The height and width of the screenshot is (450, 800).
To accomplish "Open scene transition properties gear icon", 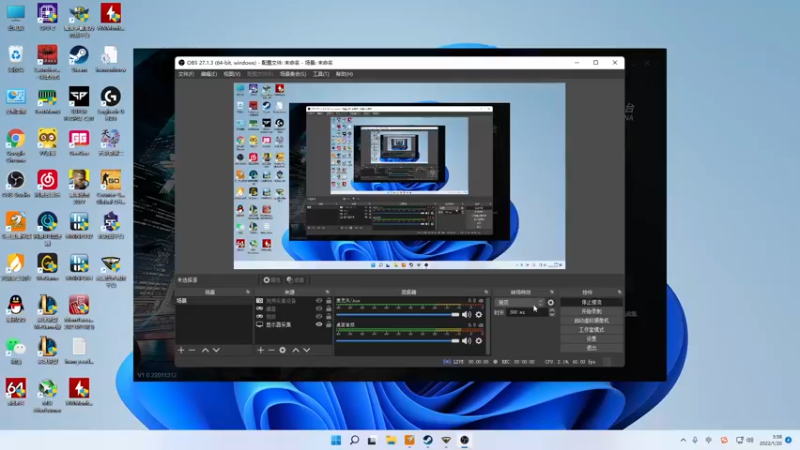I will pos(551,302).
